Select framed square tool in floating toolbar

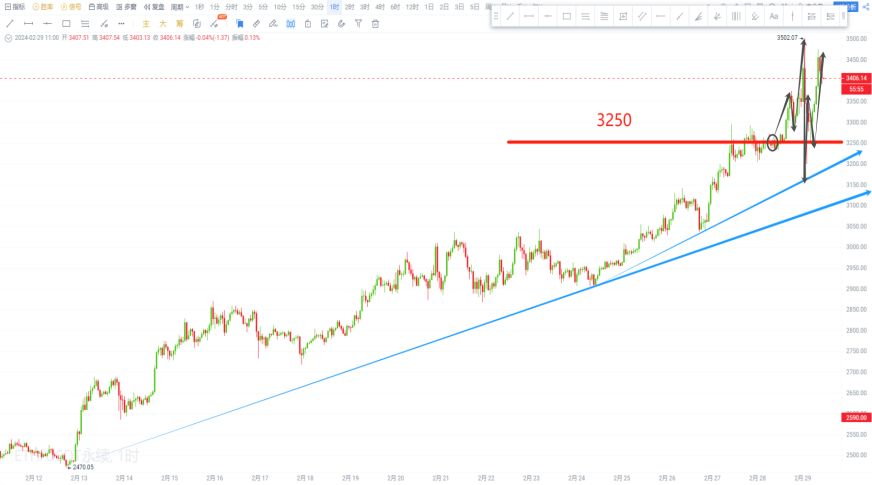pyautogui.click(x=623, y=16)
